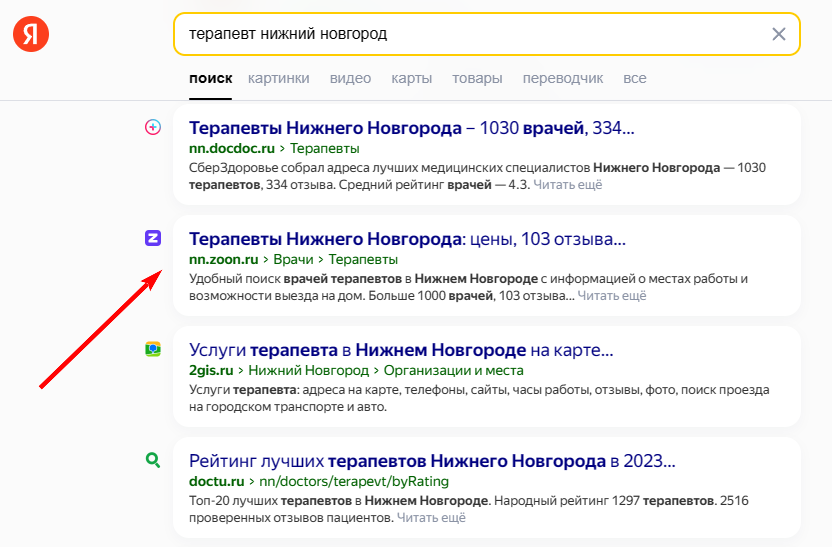Open the Терапевты breadcrumb under nn.zoon.ru
This screenshot has width=832, height=547.
[x=363, y=259]
